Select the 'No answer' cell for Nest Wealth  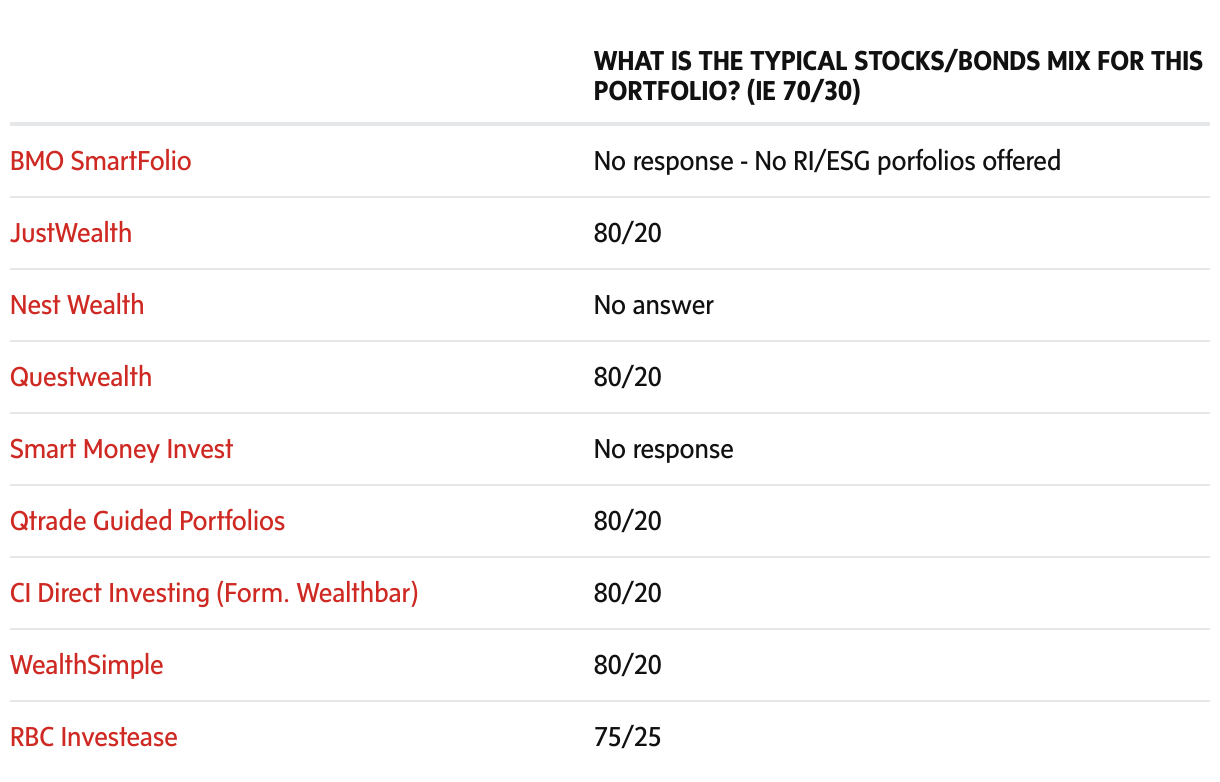coord(654,305)
